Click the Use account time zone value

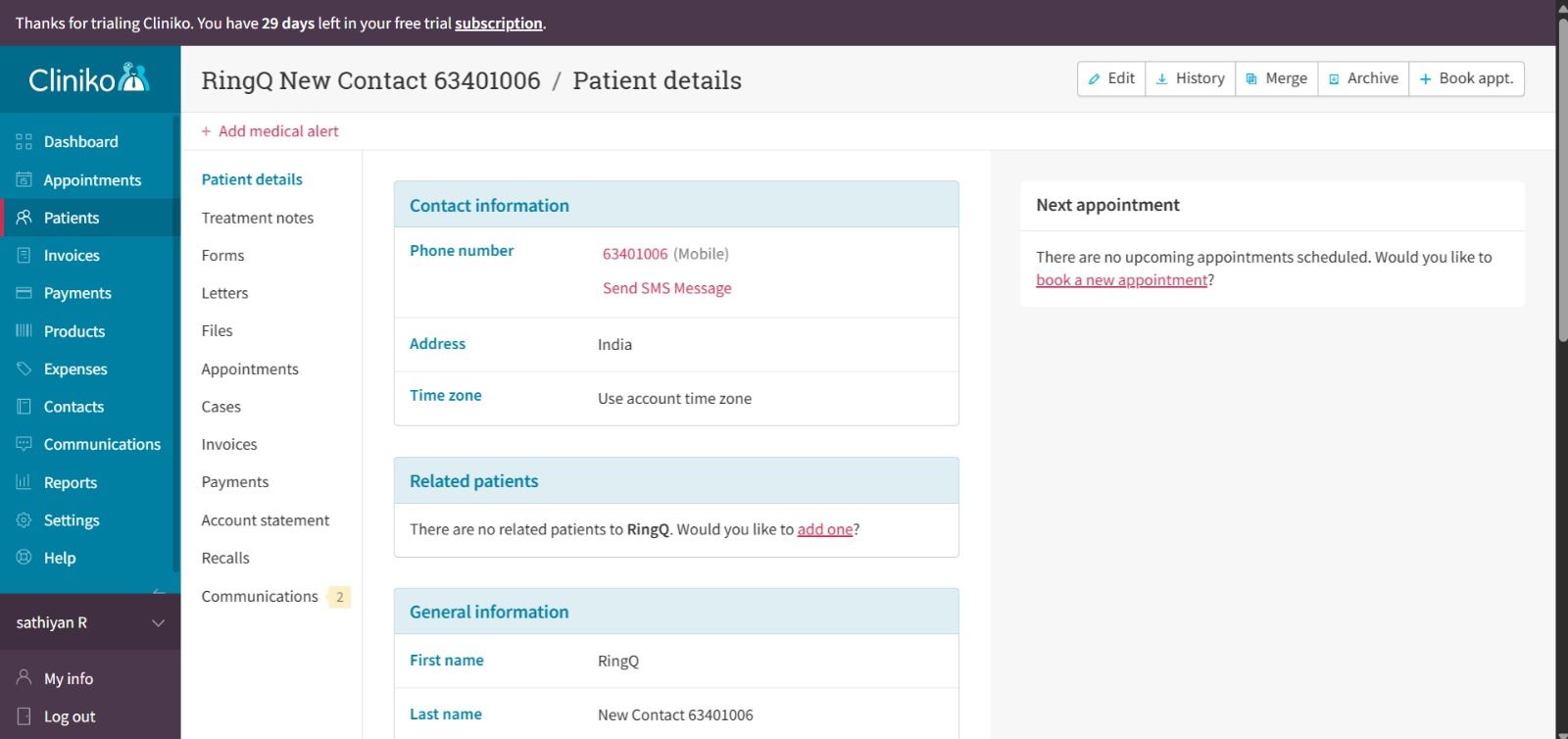[675, 399]
